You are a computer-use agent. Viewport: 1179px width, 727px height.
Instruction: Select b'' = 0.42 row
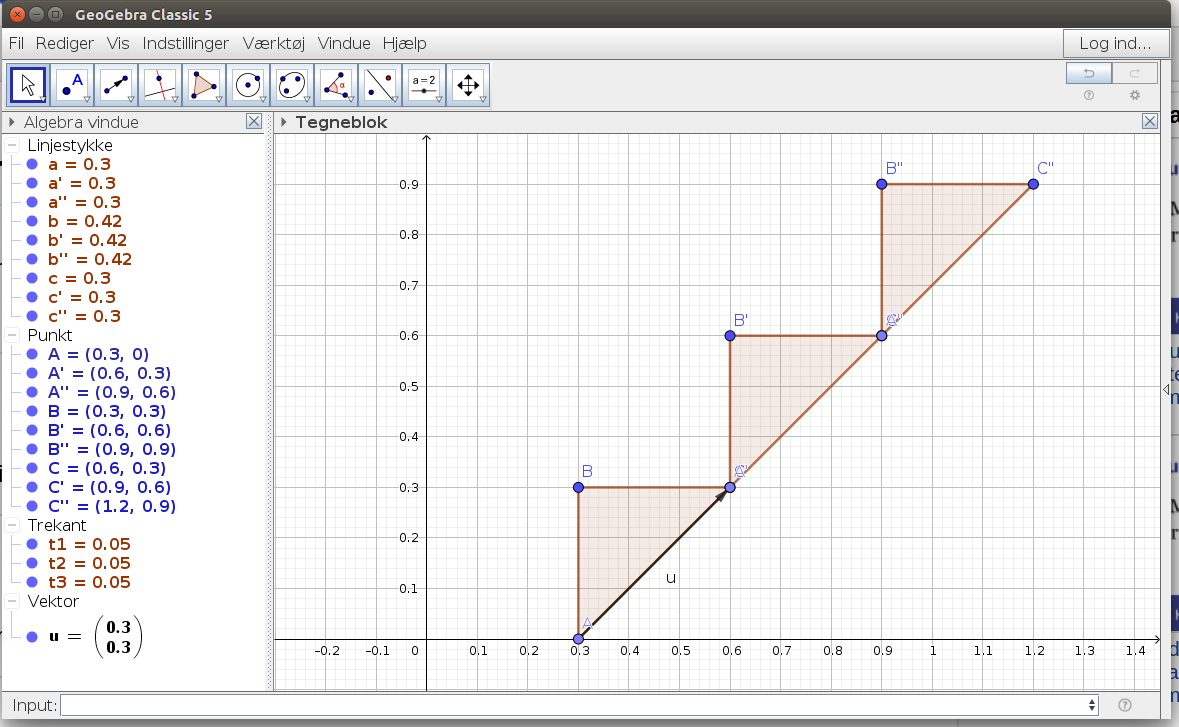point(89,259)
